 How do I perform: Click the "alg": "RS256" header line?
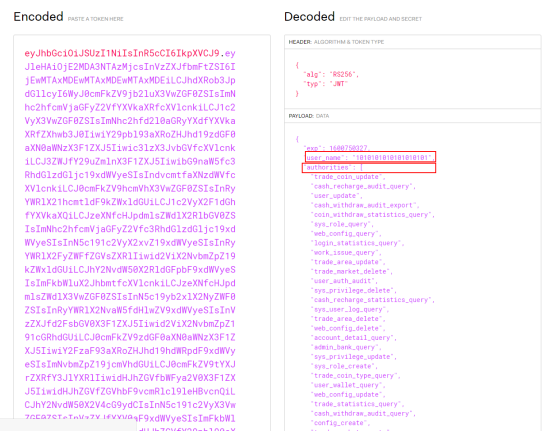[x=331, y=75]
